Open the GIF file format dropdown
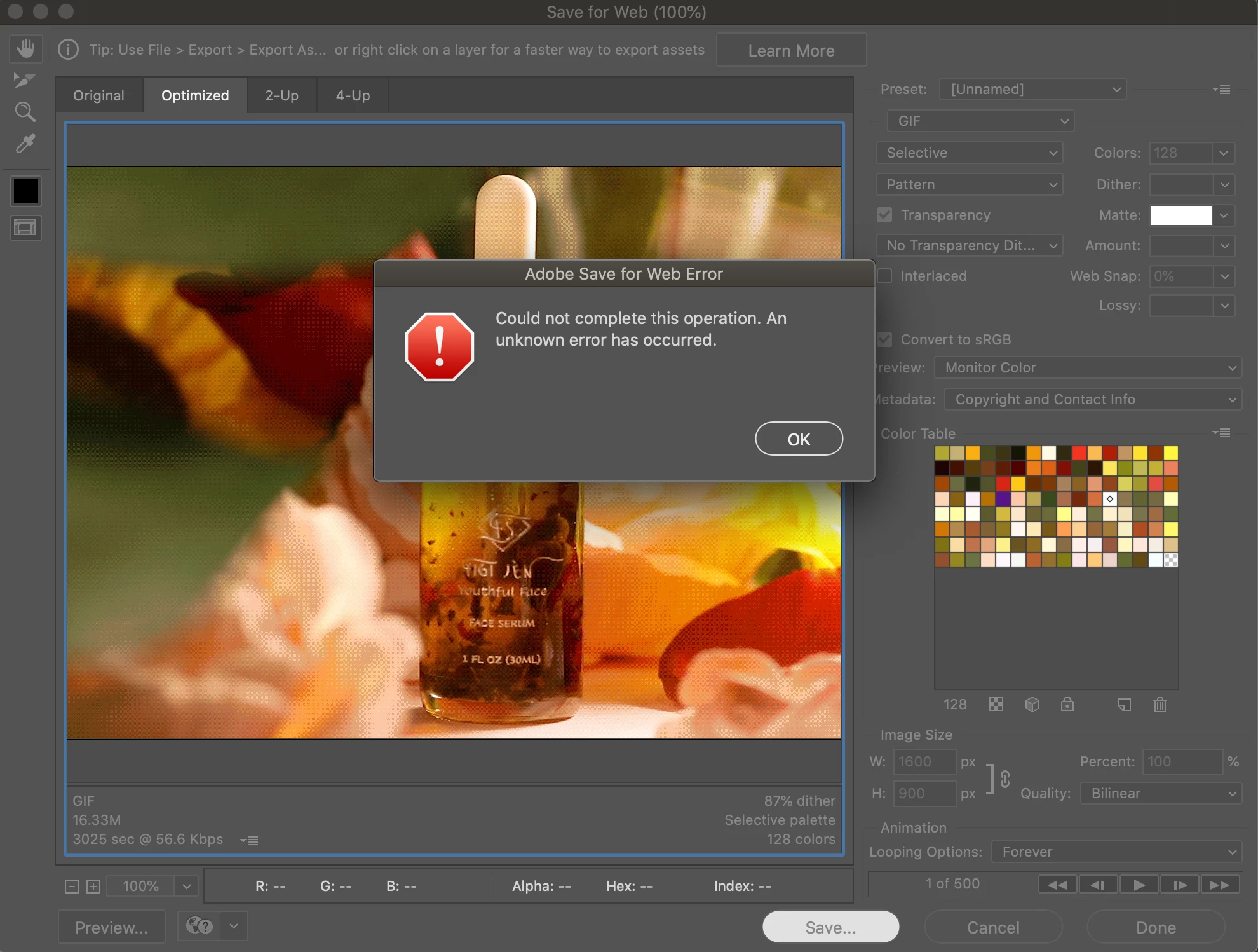Viewport: 1258px width, 952px height. click(980, 121)
